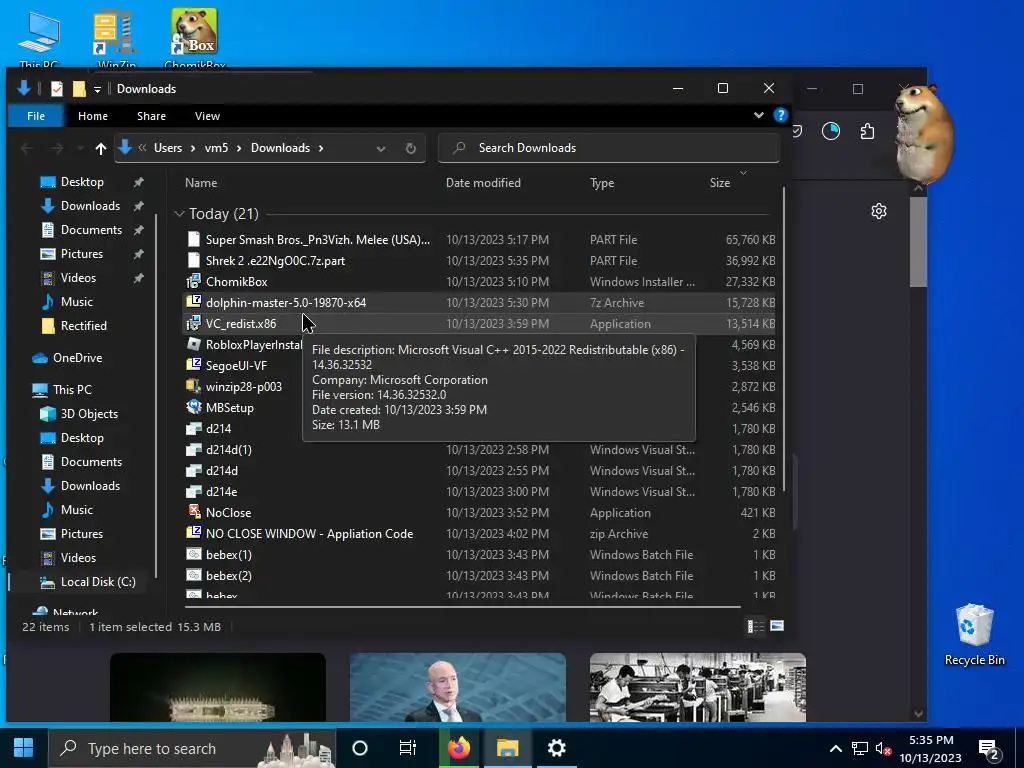The height and width of the screenshot is (768, 1024).
Task: Open settings gear in the background window
Action: (878, 211)
